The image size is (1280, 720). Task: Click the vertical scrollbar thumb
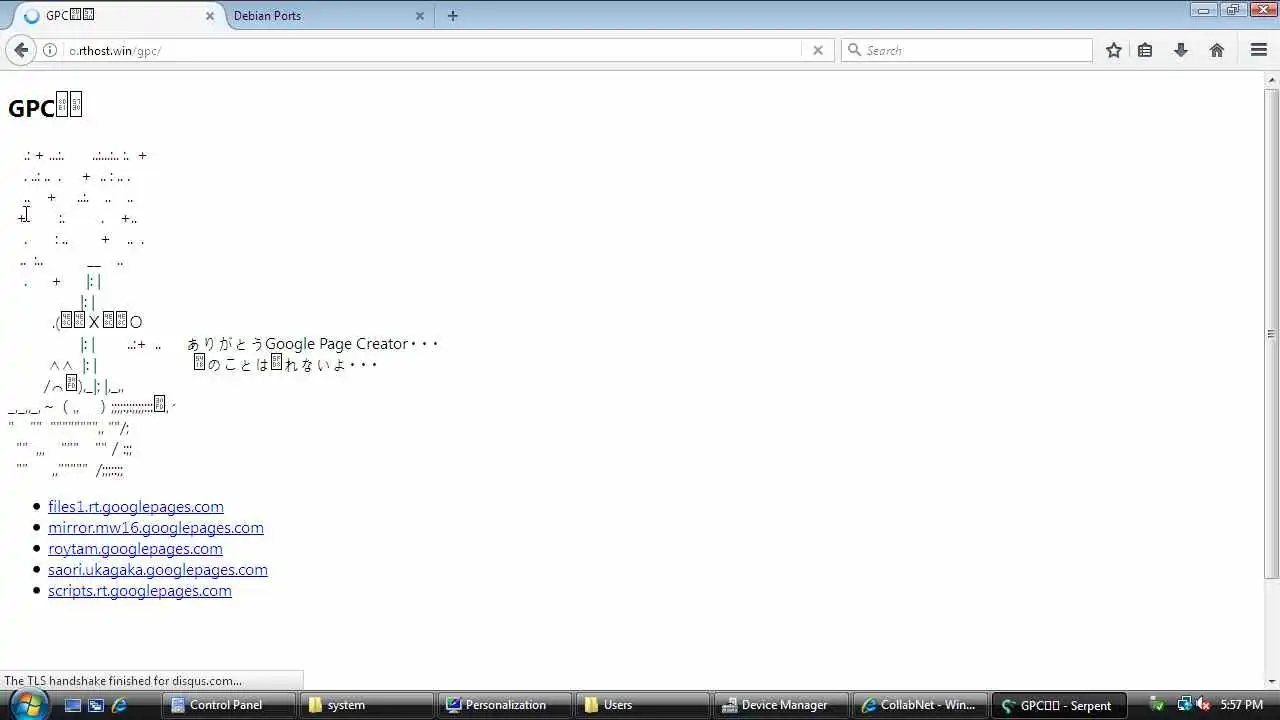tap(1272, 334)
